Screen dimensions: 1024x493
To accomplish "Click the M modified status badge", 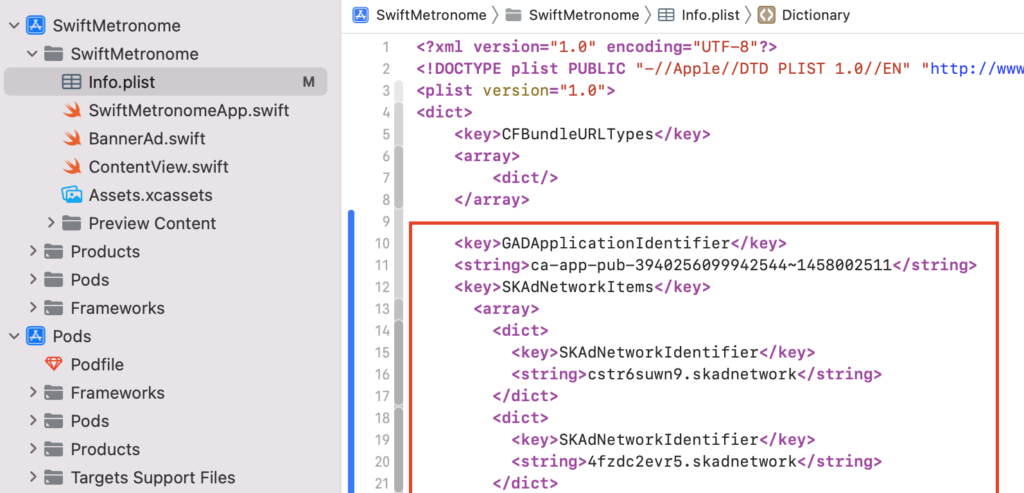I will pyautogui.click(x=308, y=82).
